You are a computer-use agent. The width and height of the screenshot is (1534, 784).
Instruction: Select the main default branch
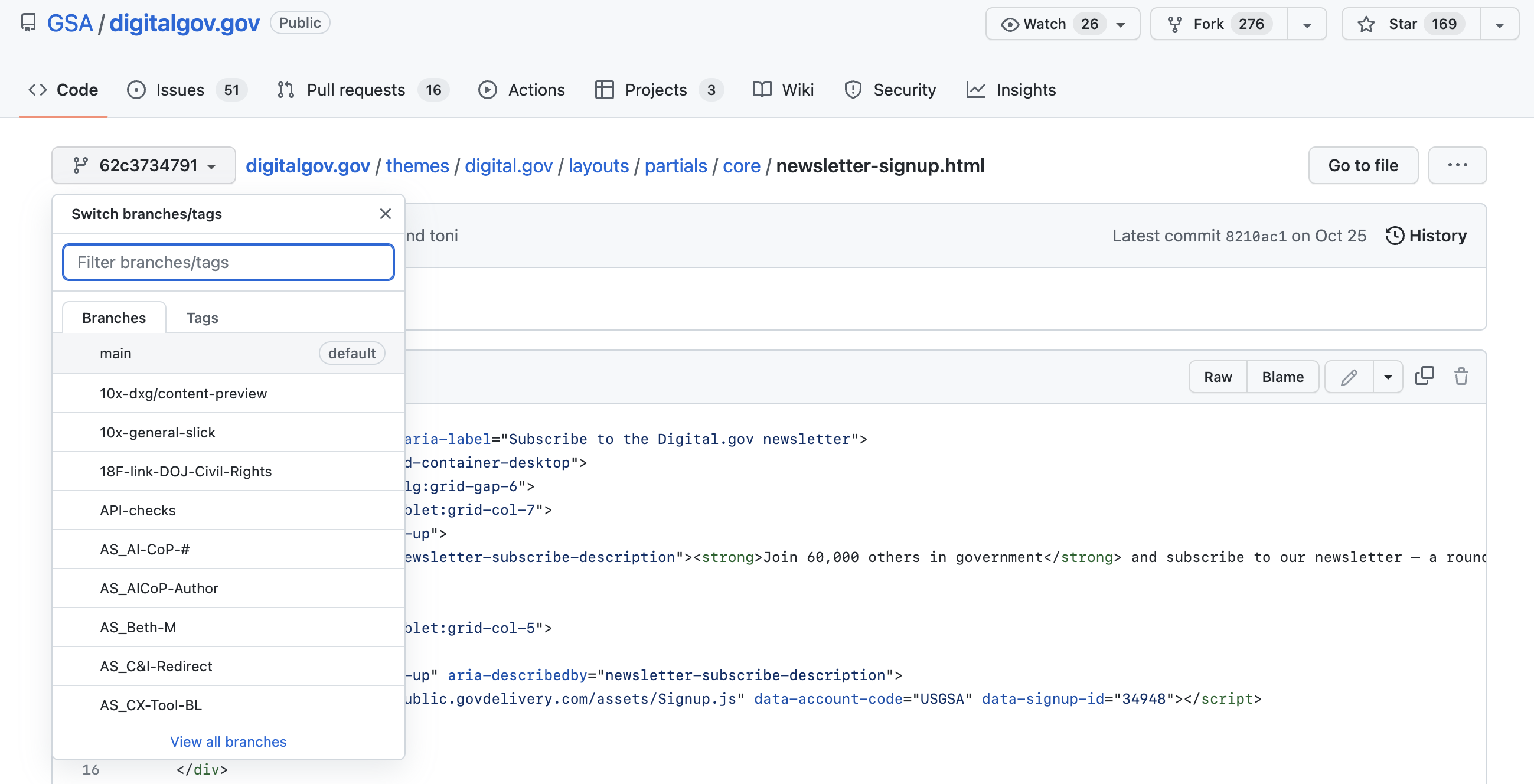coord(229,354)
